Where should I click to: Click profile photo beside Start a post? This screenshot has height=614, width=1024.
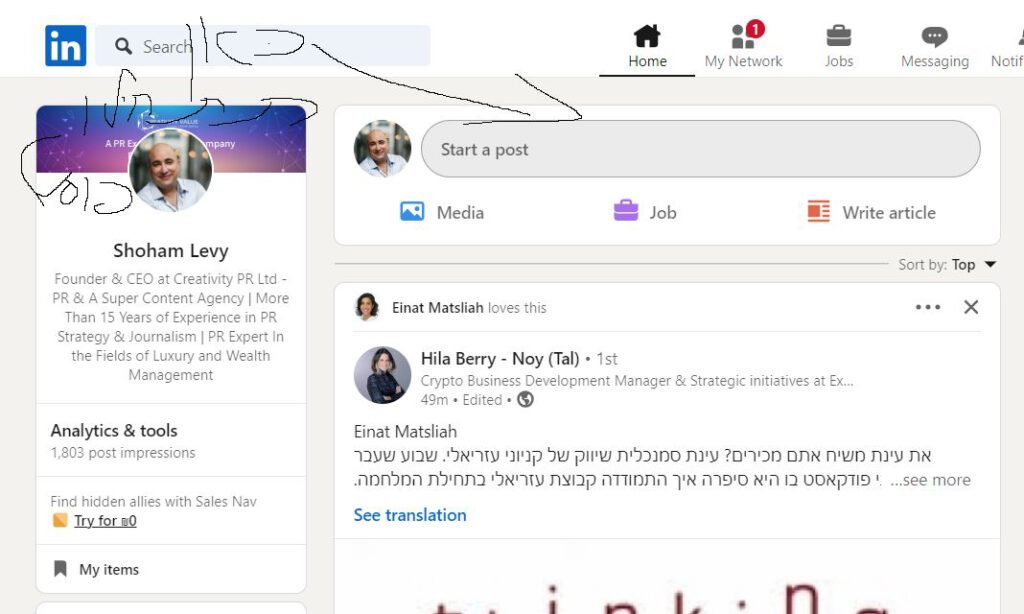point(382,149)
